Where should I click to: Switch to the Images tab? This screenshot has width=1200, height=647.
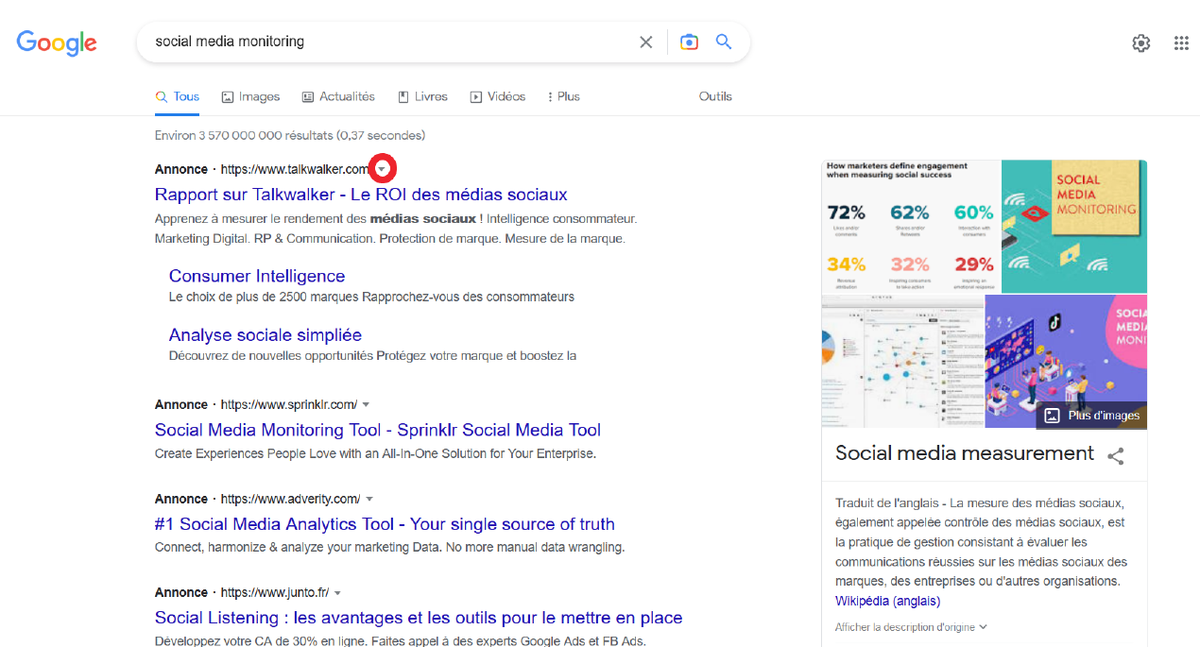[250, 97]
